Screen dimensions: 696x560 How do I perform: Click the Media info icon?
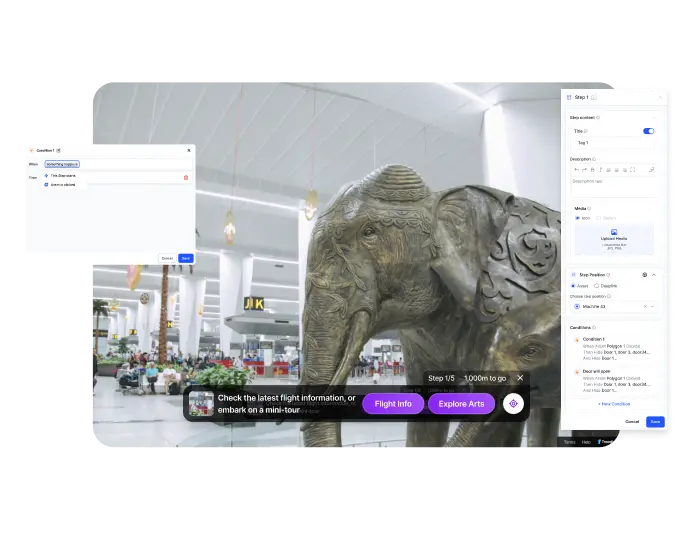tap(589, 208)
